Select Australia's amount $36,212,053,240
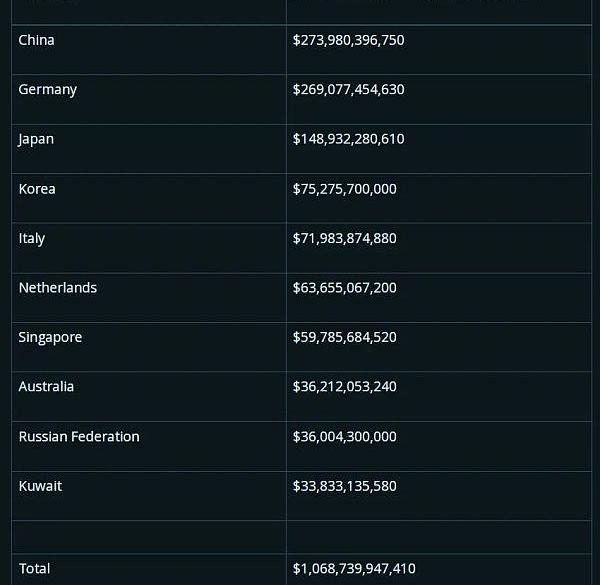Screen dimensions: 600x585 [x=344, y=387]
